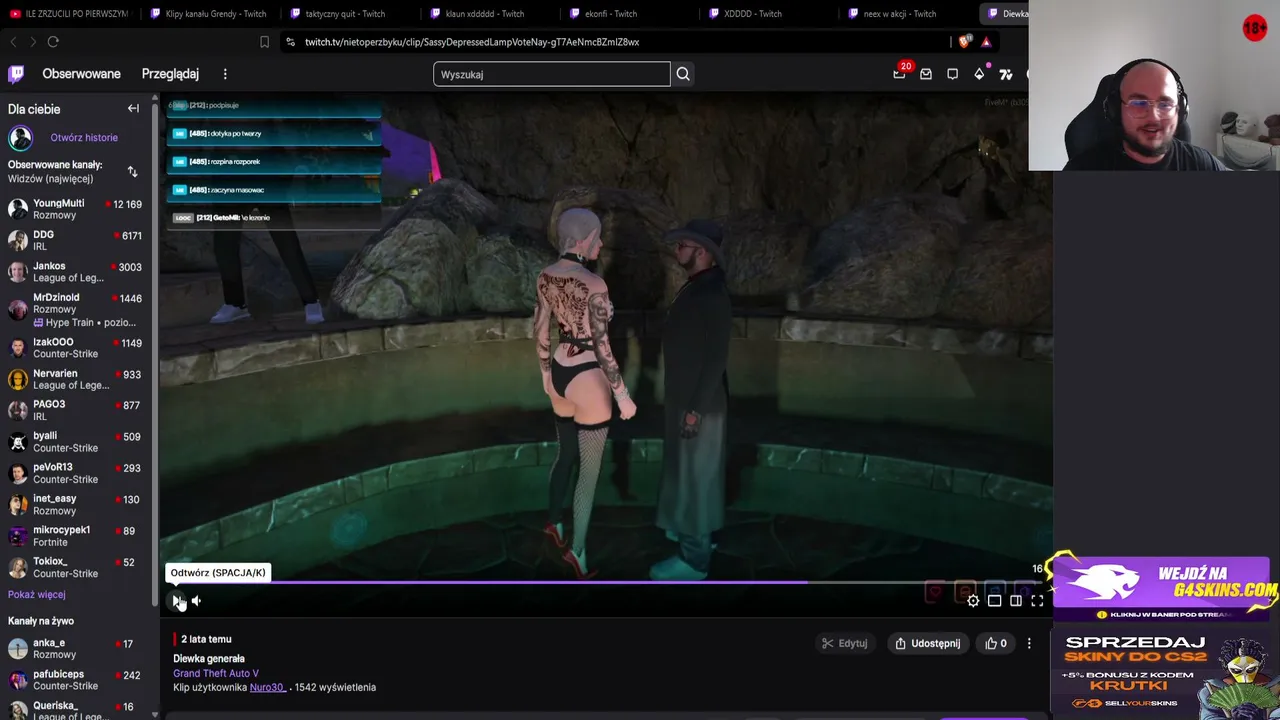The height and width of the screenshot is (720, 1280).
Task: Click inet_easy's avatar in sidebar
Action: [x=18, y=504]
